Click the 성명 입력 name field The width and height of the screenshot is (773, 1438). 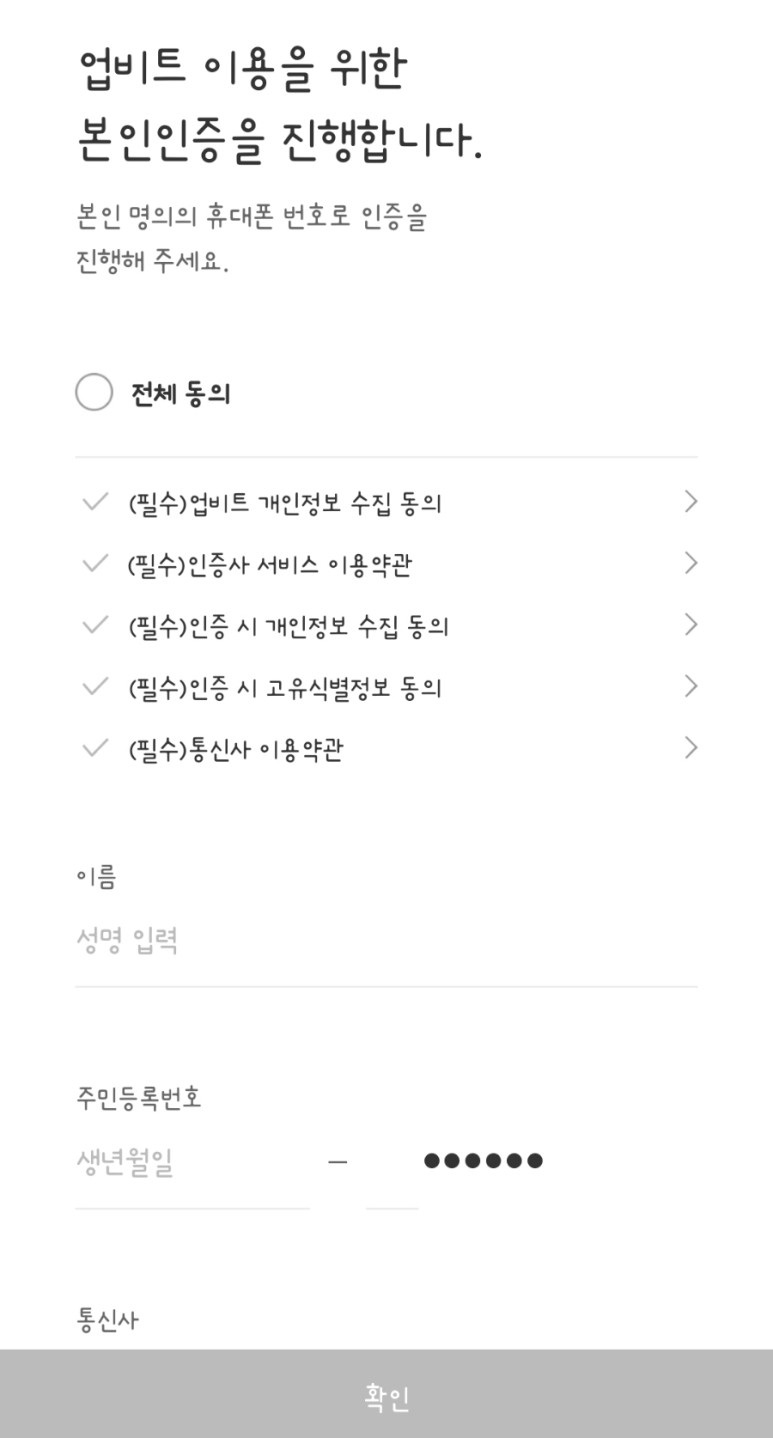click(385, 941)
